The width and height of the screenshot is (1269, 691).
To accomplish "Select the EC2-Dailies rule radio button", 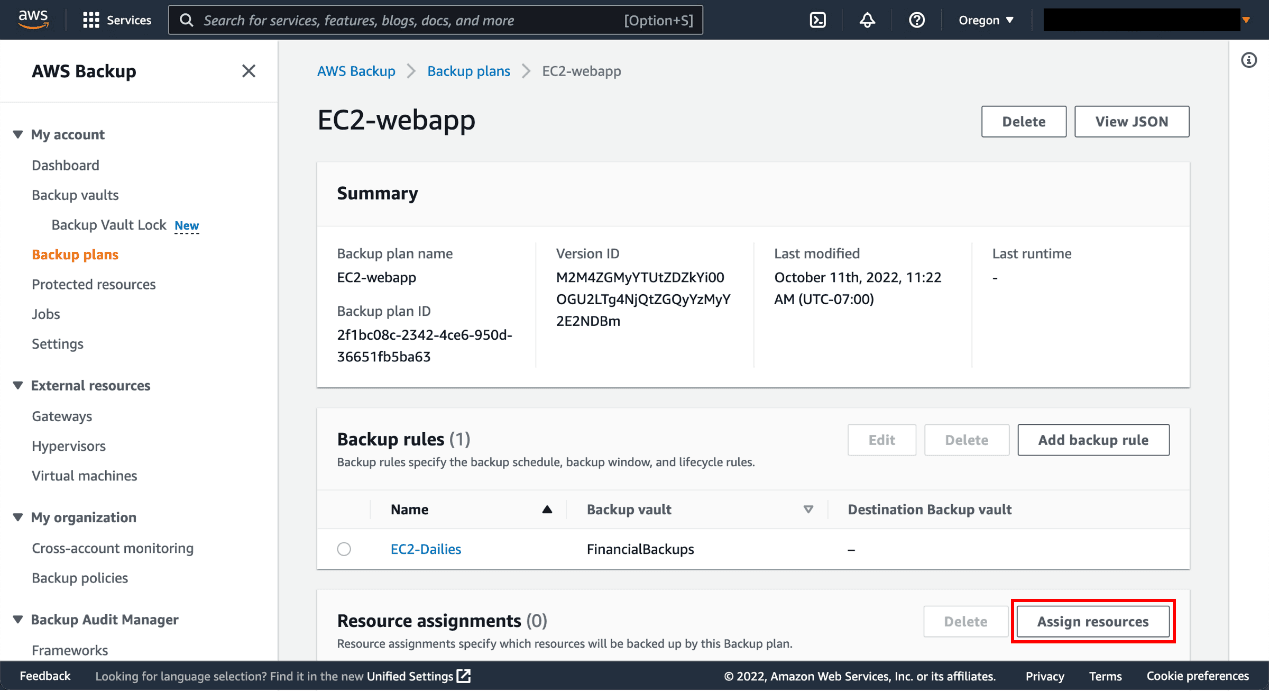I will coord(344,548).
